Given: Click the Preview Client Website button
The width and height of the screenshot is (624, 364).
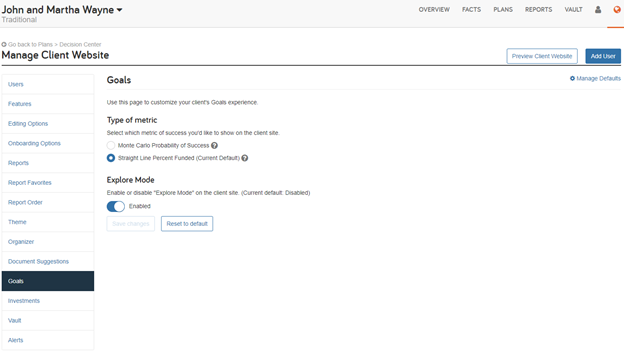Looking at the screenshot, I should click(542, 56).
